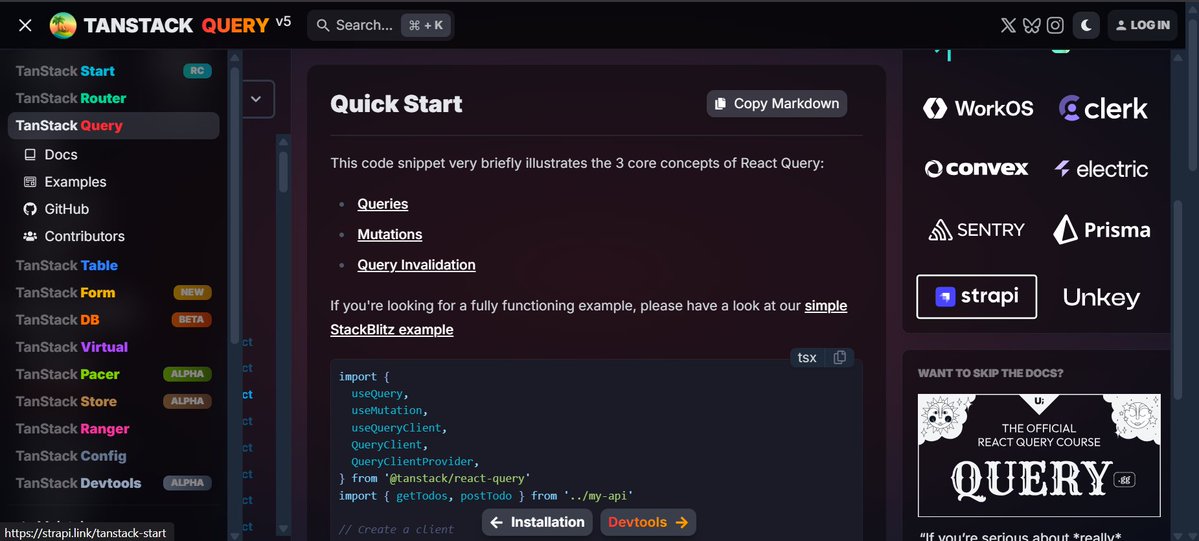Open X (Twitter) social link icon
This screenshot has height=541, width=1199.
(1009, 25)
